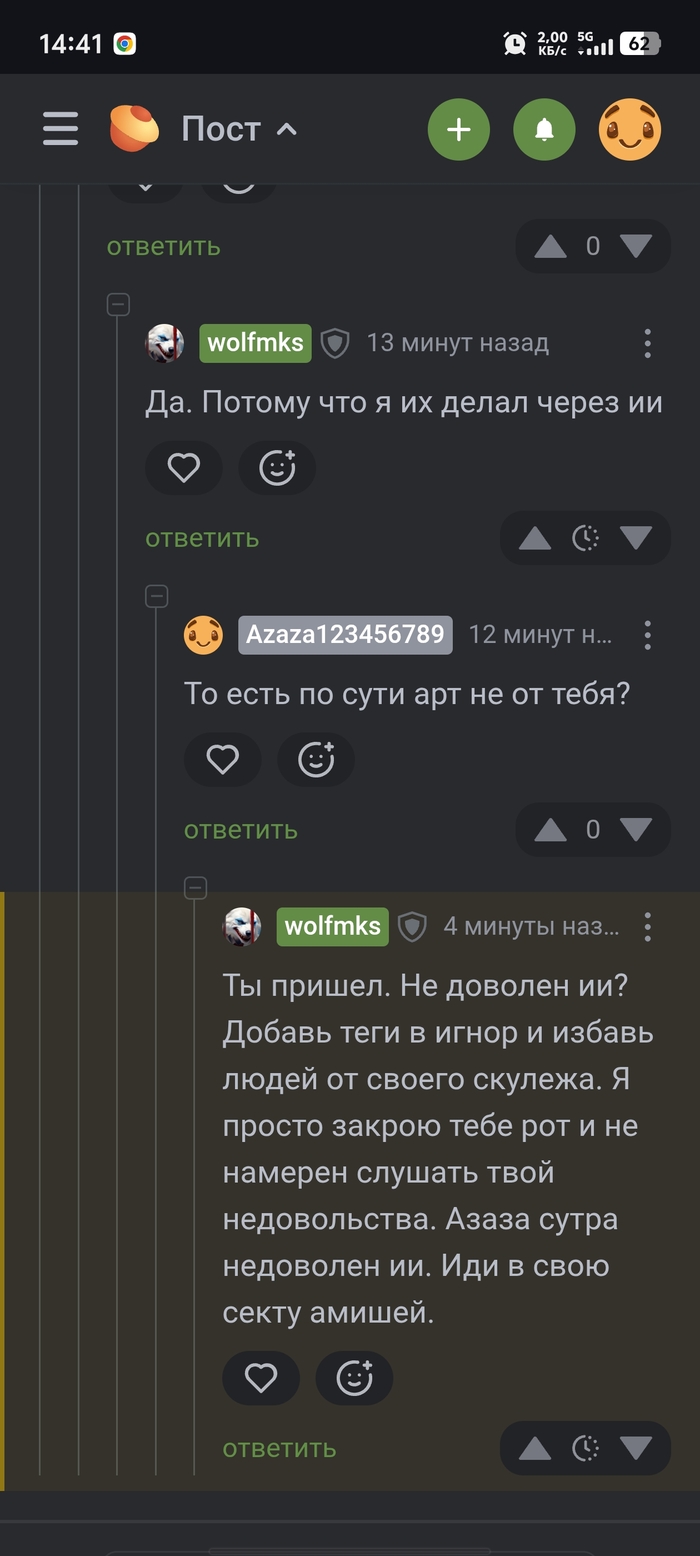Open notifications bell
Screen dimensions: 700x1556
(x=544, y=129)
